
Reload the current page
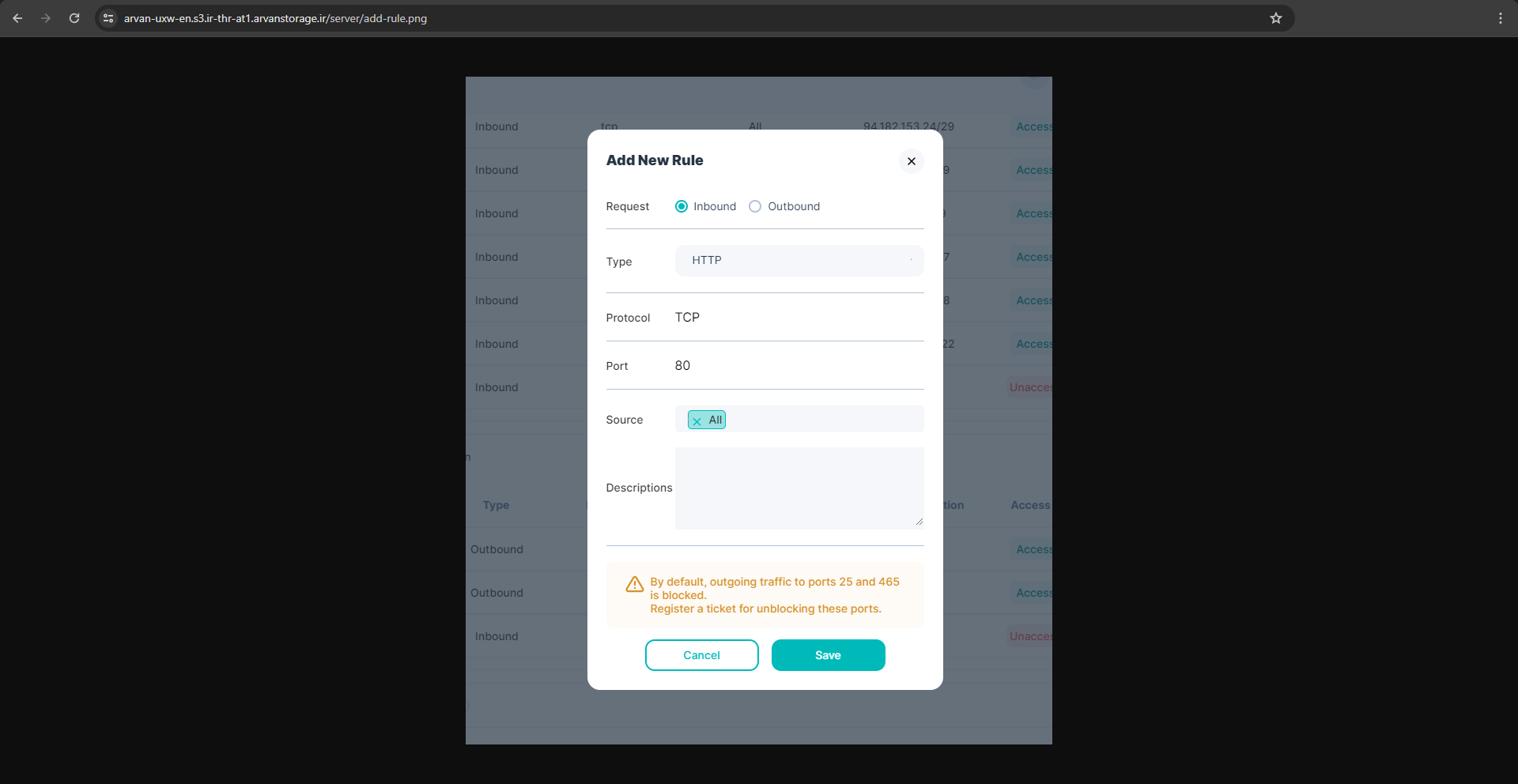74,18
